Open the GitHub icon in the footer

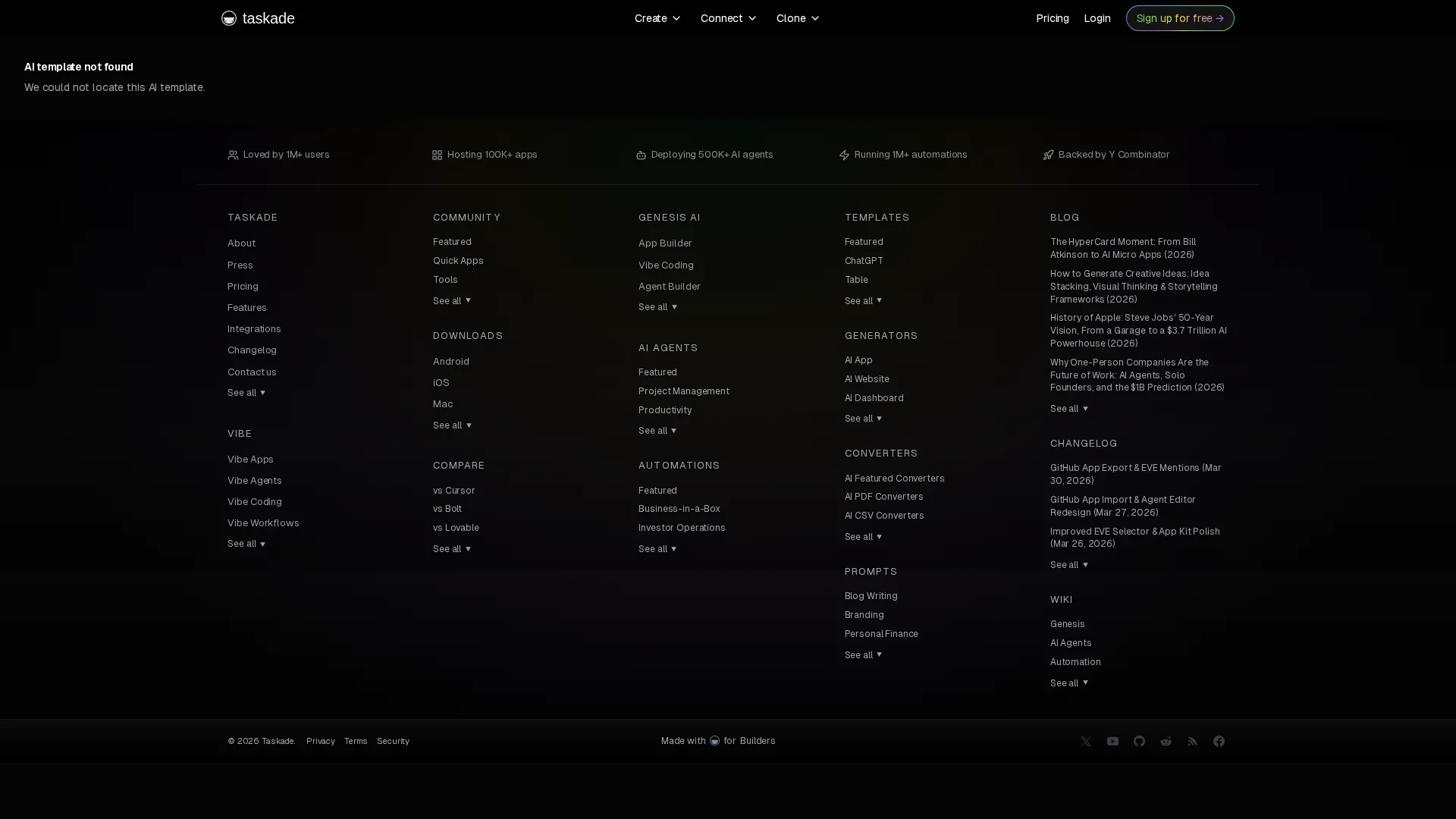click(x=1139, y=741)
